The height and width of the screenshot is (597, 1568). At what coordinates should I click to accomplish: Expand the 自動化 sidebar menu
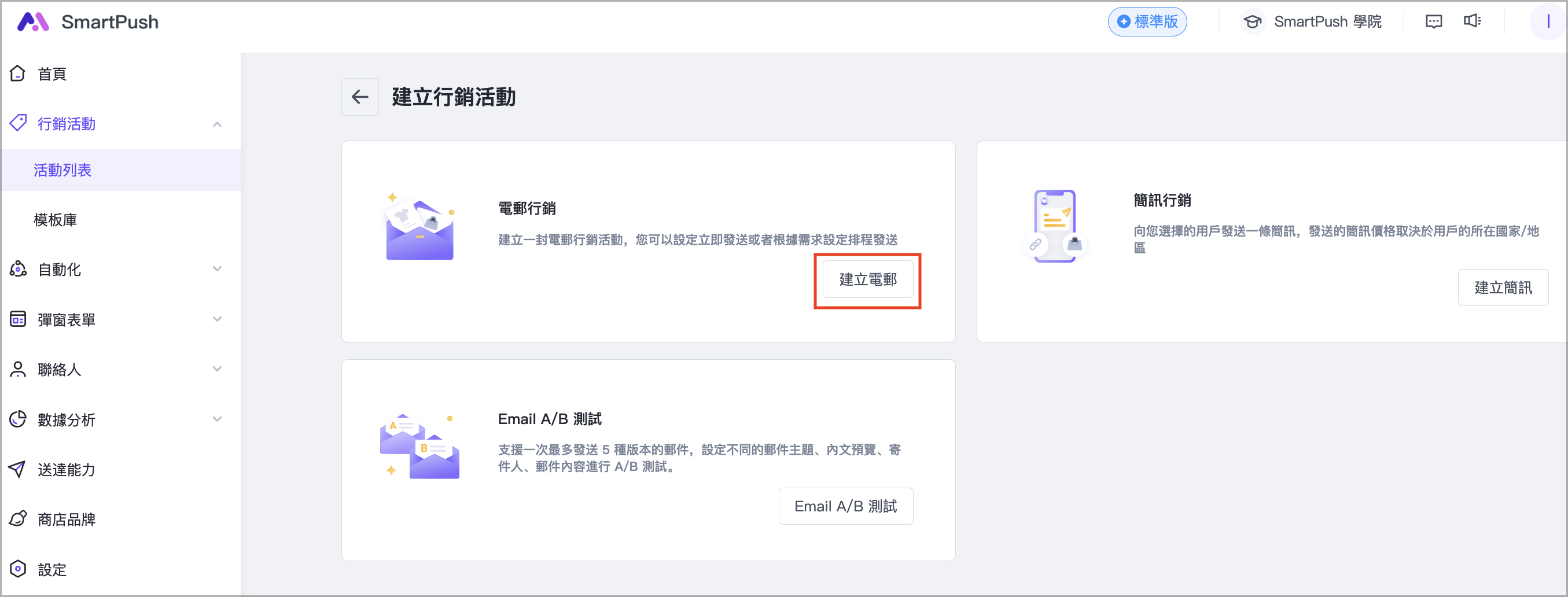click(x=218, y=269)
